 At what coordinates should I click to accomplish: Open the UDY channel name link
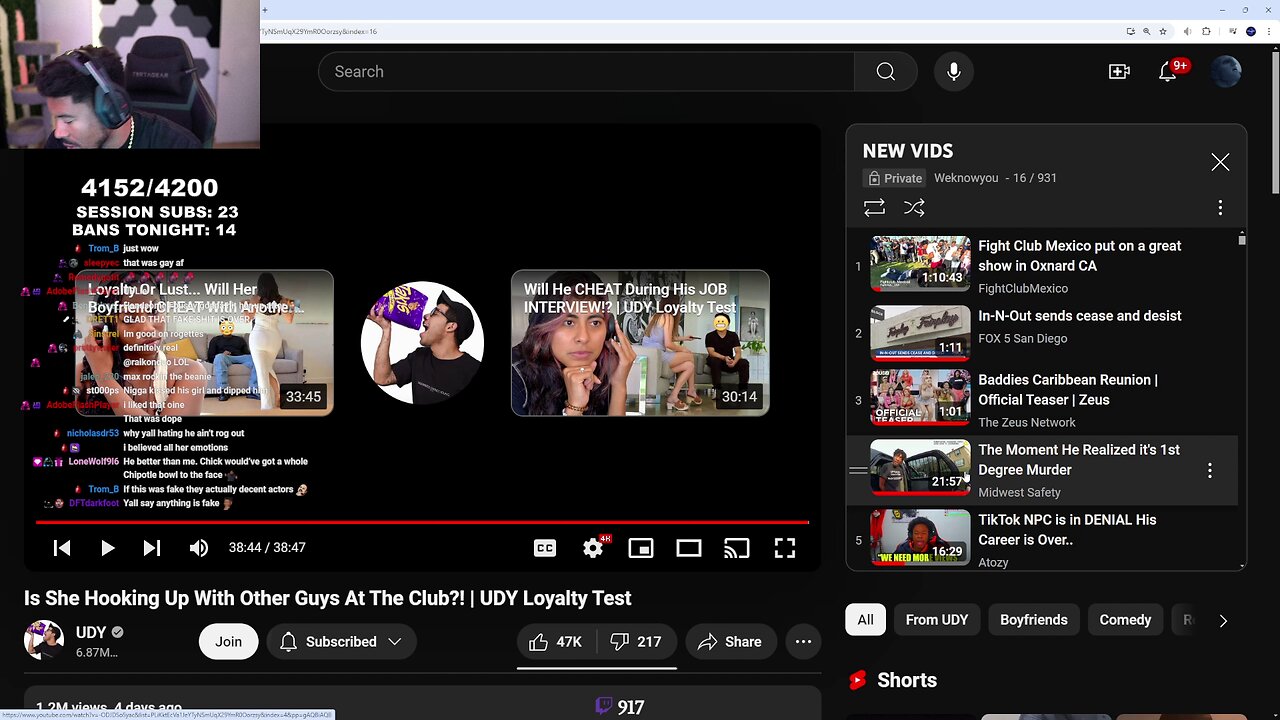[91, 633]
